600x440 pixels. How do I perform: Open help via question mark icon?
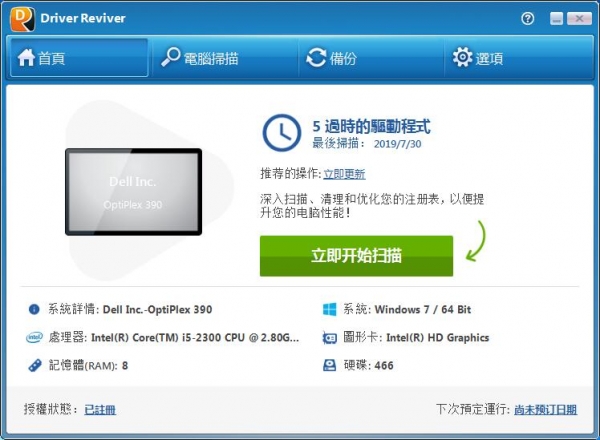pyautogui.click(x=528, y=18)
